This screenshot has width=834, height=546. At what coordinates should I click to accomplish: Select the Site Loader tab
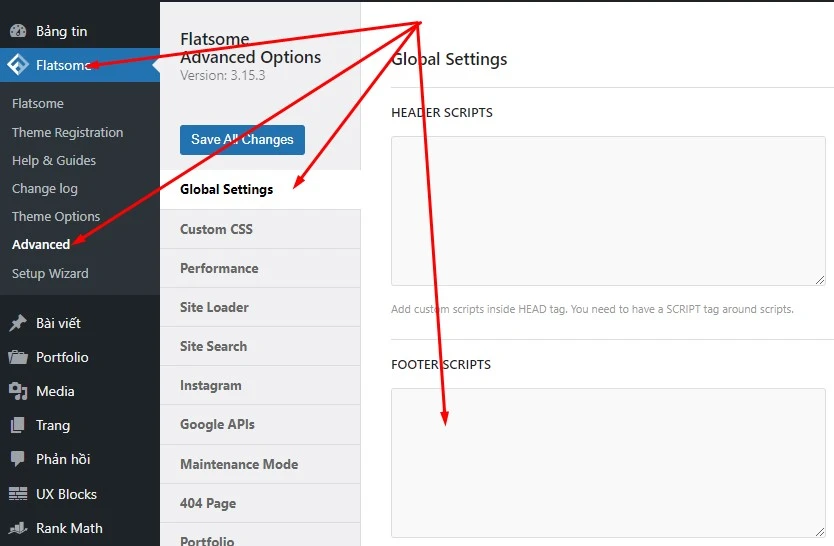click(x=214, y=307)
